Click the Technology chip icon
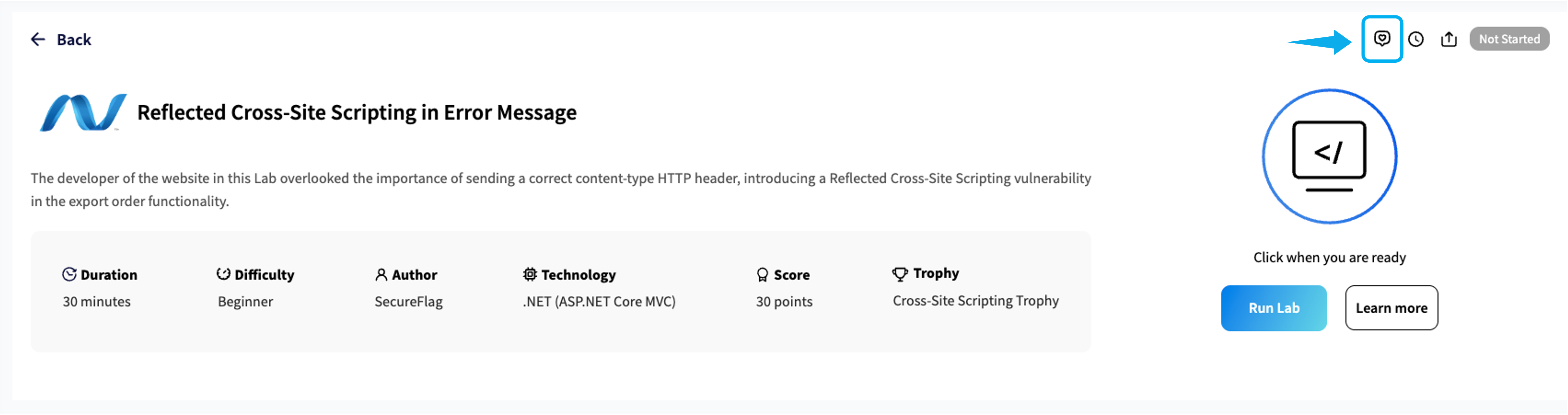This screenshot has height=415, width=1568. click(x=530, y=274)
